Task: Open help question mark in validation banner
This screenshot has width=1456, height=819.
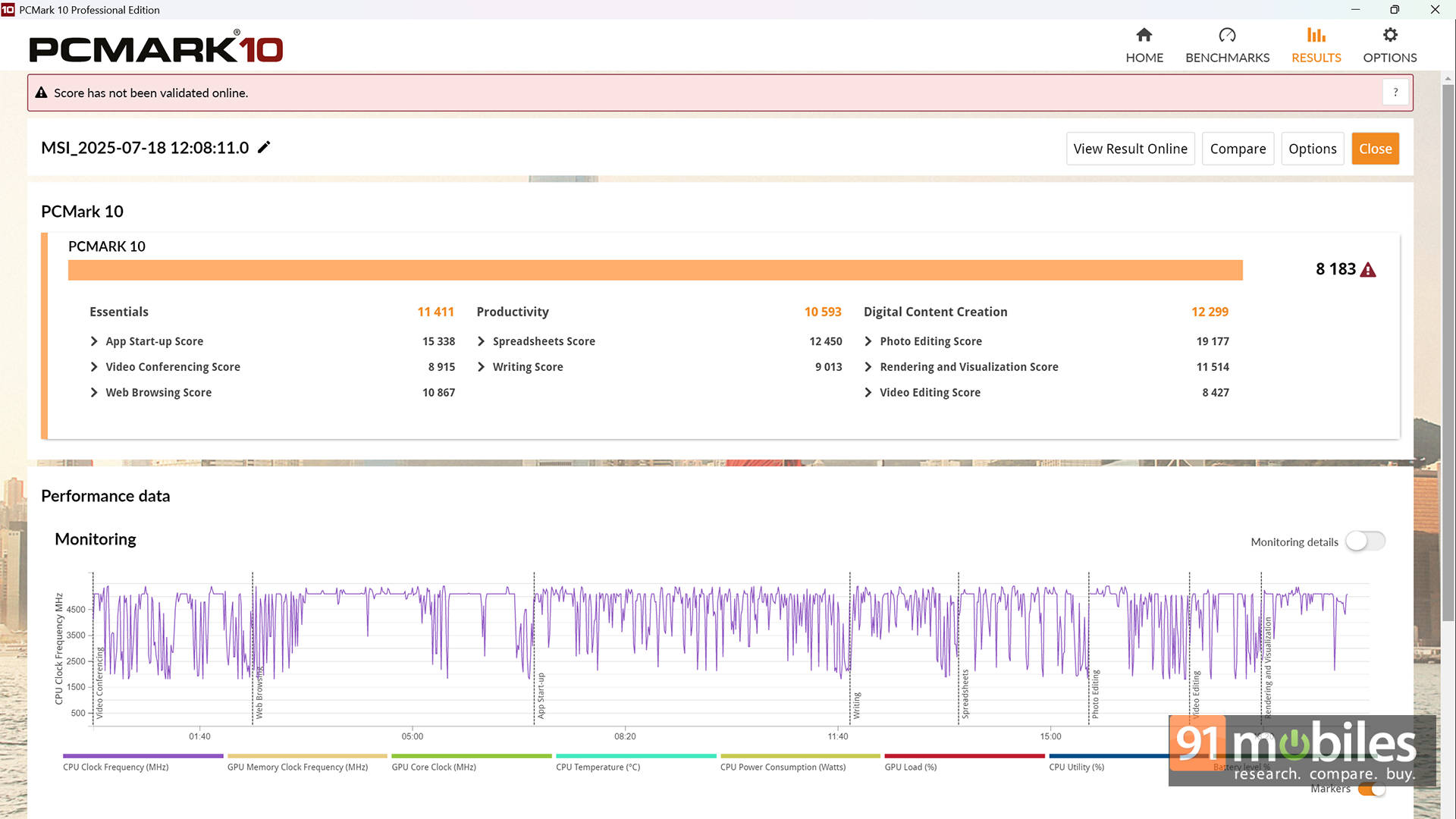Action: click(x=1395, y=93)
